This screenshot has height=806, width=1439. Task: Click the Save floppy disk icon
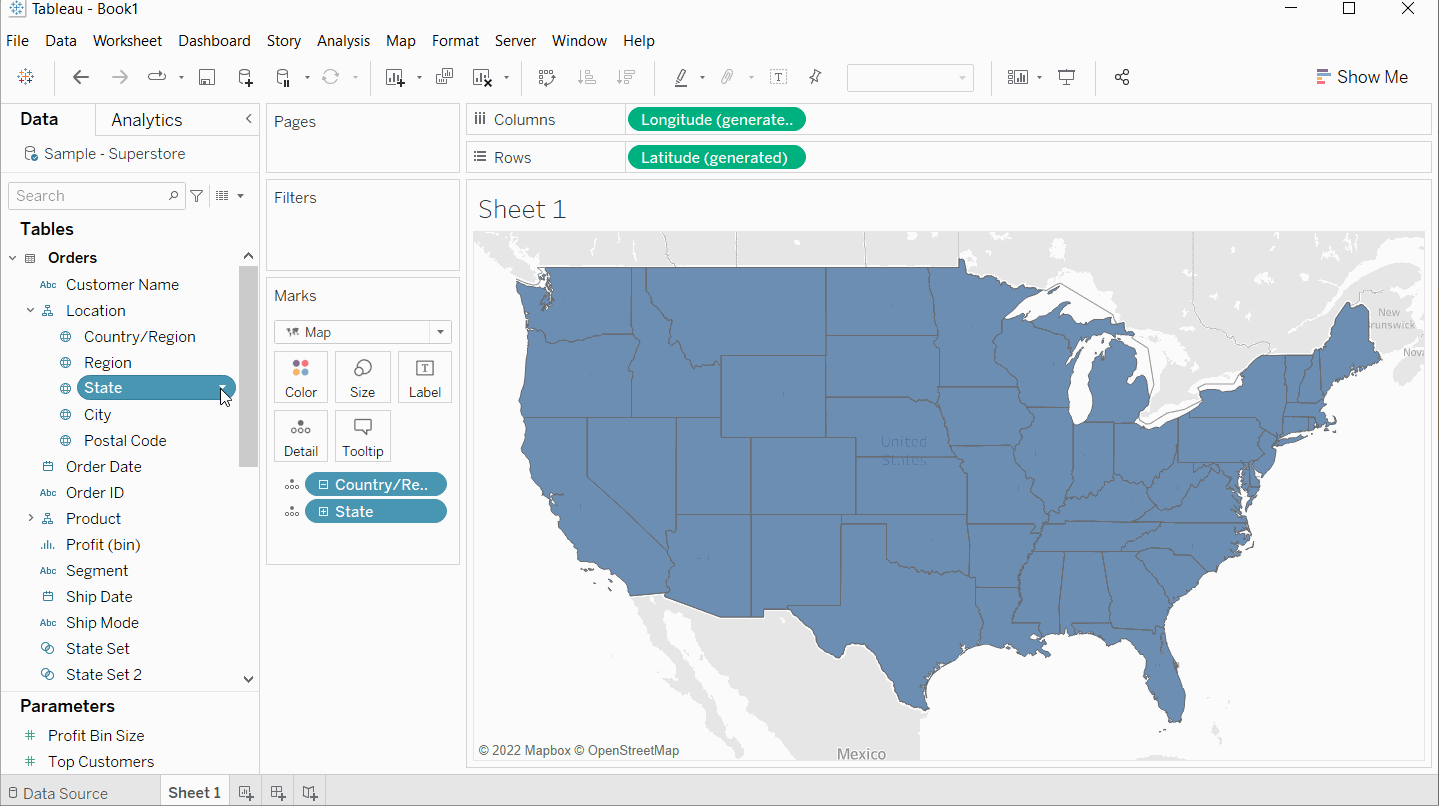coord(207,77)
